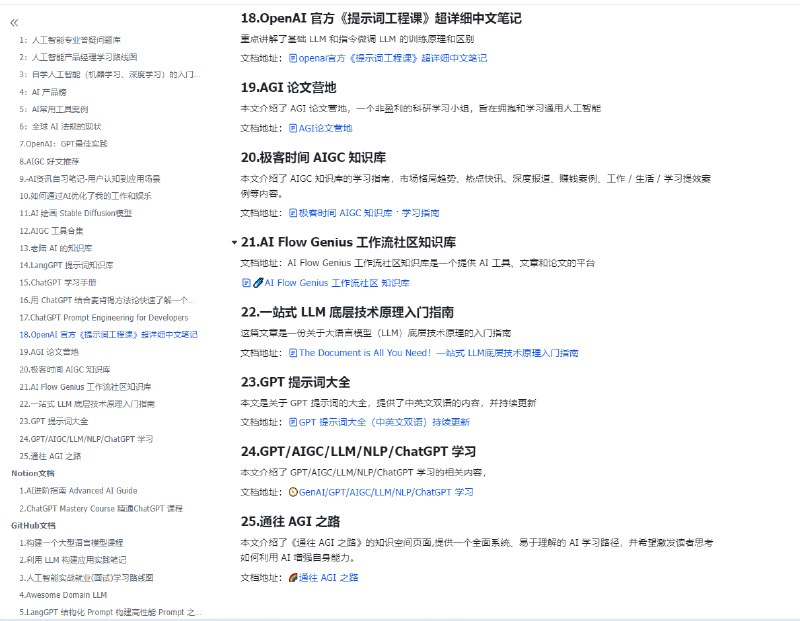The width and height of the screenshot is (800, 621).
Task: Jump to the Notion文档 outline section
Action: tap(33, 474)
